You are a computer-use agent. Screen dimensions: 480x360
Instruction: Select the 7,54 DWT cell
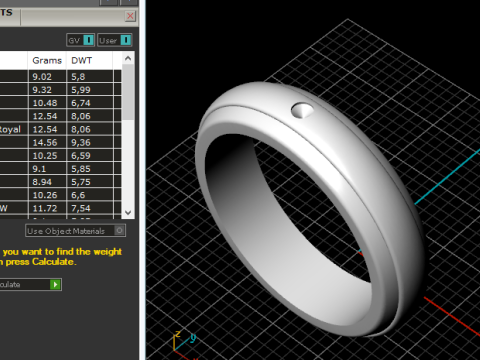coord(90,208)
